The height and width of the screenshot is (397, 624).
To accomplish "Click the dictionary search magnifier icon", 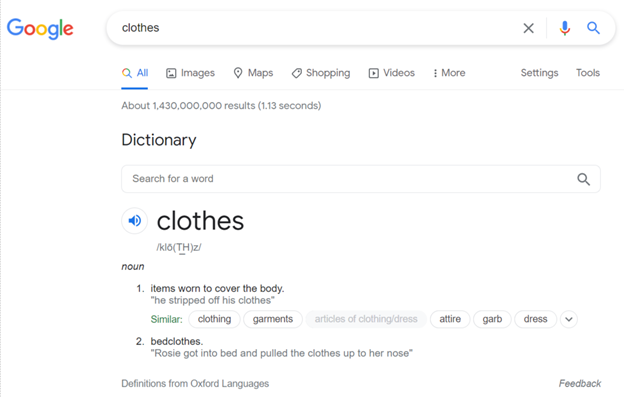I will [x=583, y=179].
